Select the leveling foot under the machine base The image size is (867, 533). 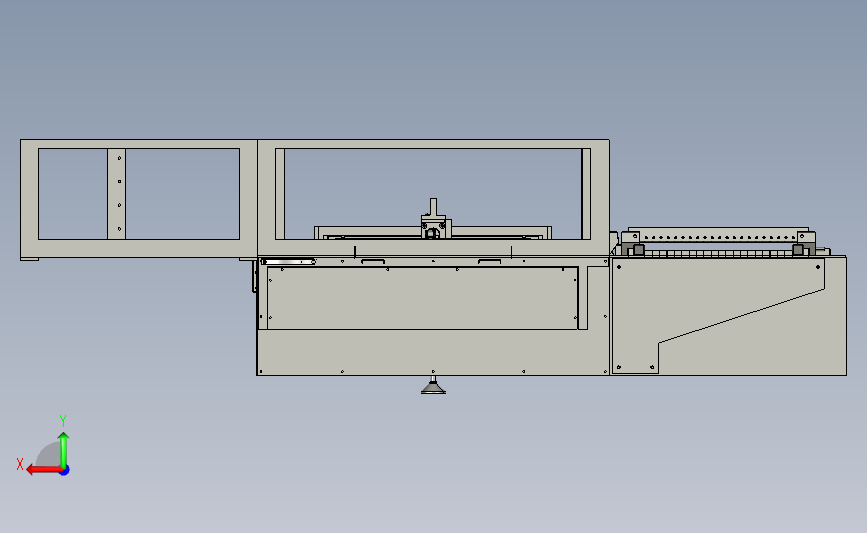point(434,386)
